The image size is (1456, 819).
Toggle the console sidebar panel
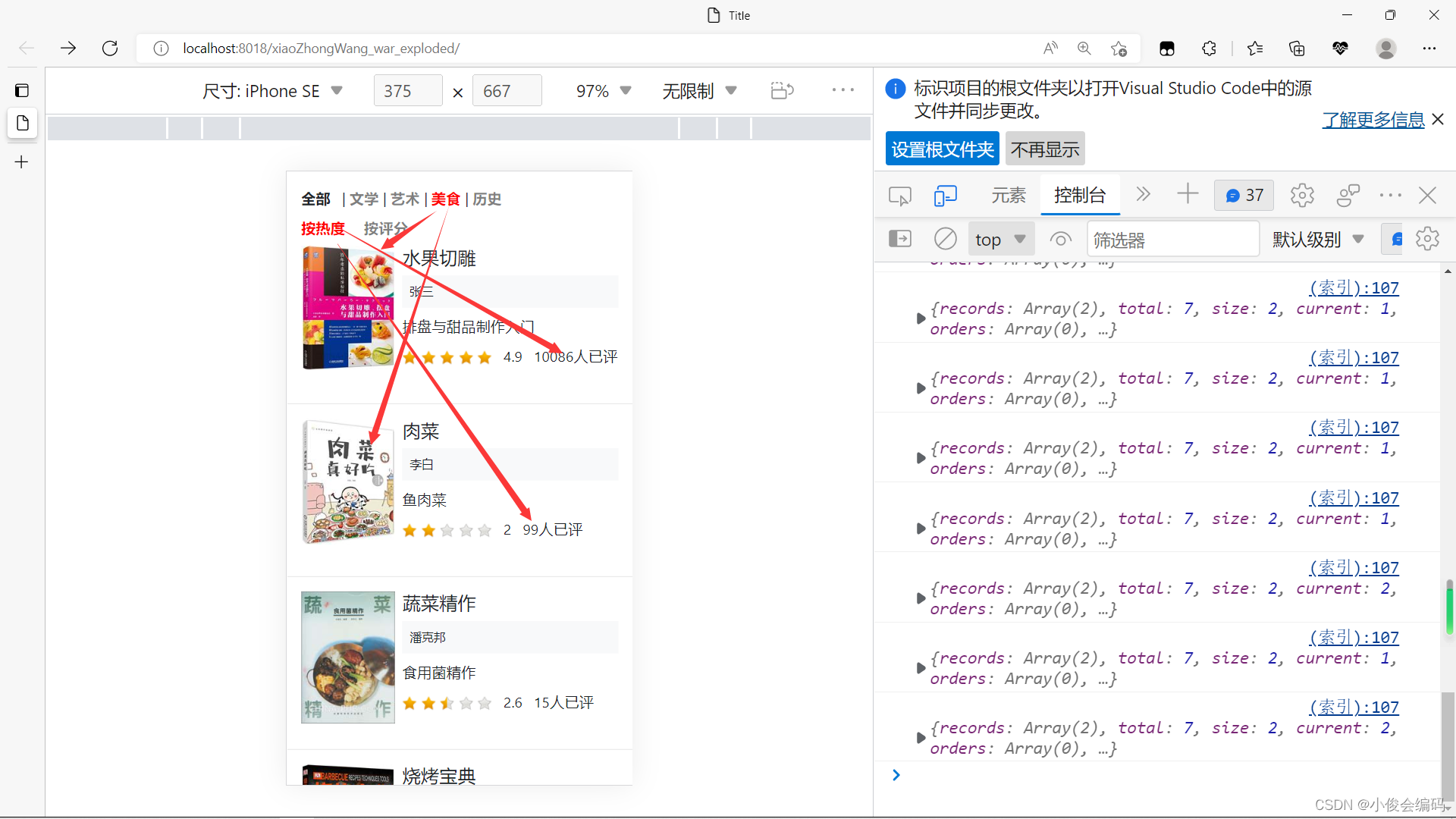pyautogui.click(x=899, y=240)
